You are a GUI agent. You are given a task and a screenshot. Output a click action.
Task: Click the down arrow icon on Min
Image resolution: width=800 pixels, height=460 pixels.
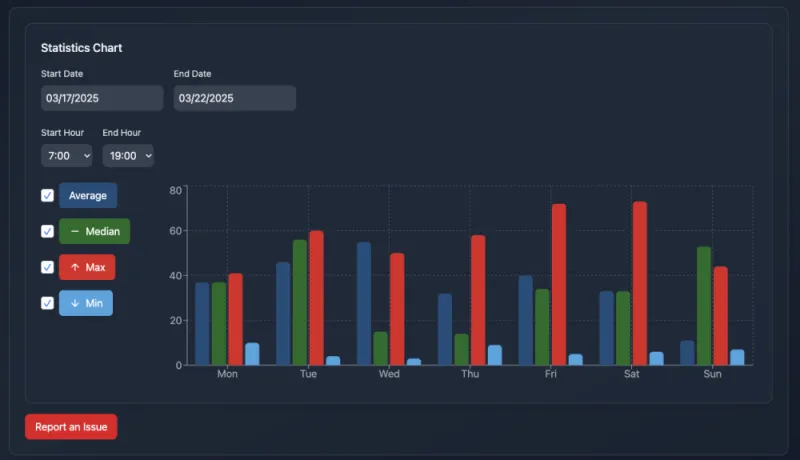point(75,303)
